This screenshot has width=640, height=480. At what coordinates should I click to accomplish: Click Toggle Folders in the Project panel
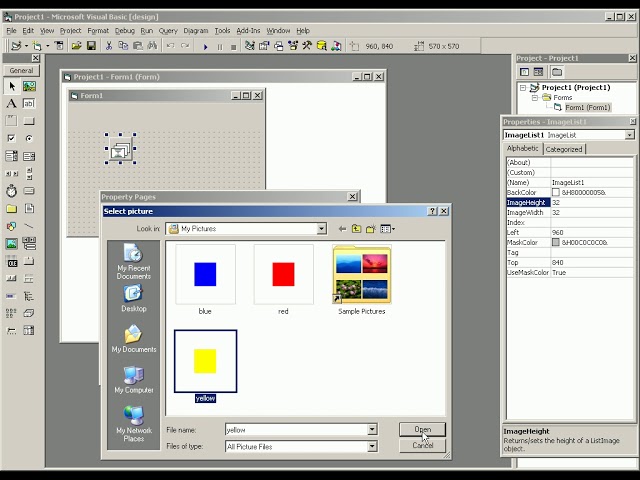[557, 72]
